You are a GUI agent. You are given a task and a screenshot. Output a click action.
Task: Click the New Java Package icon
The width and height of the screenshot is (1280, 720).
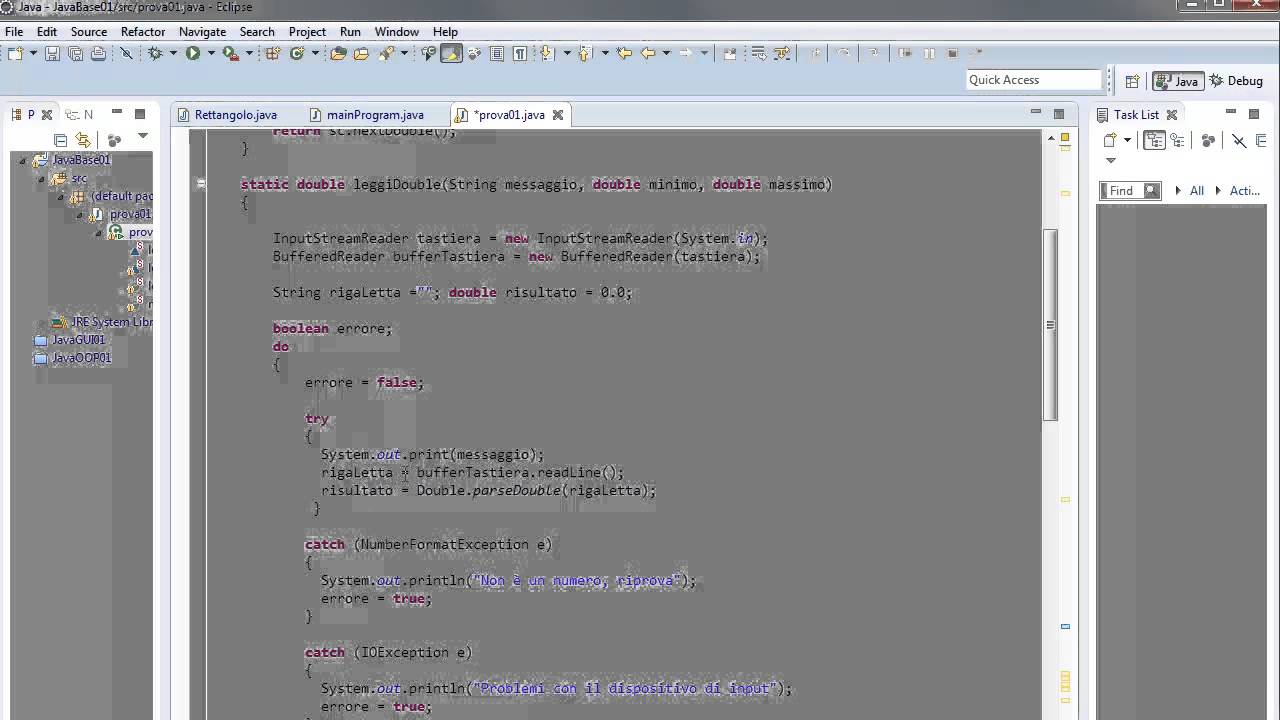click(272, 53)
